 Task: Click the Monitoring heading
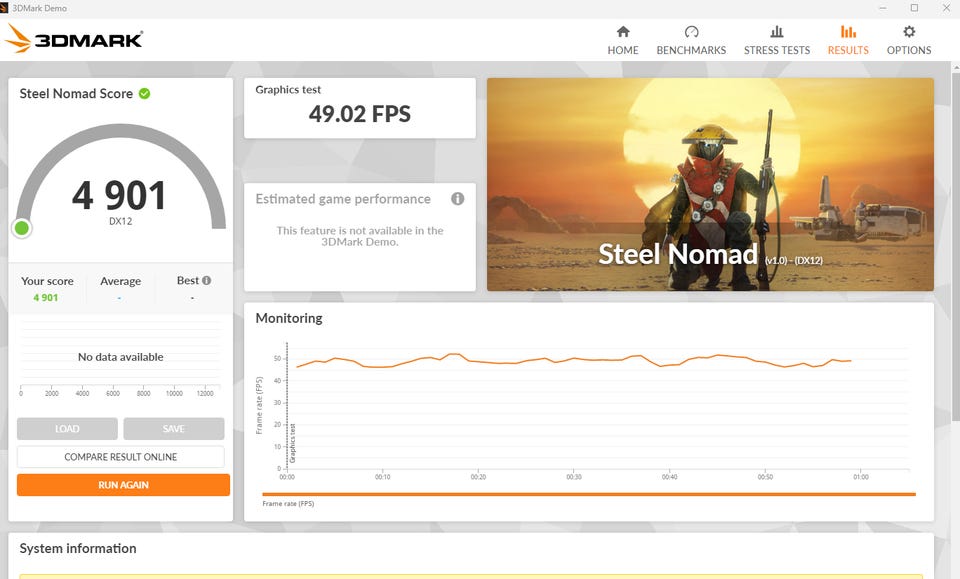(x=289, y=318)
